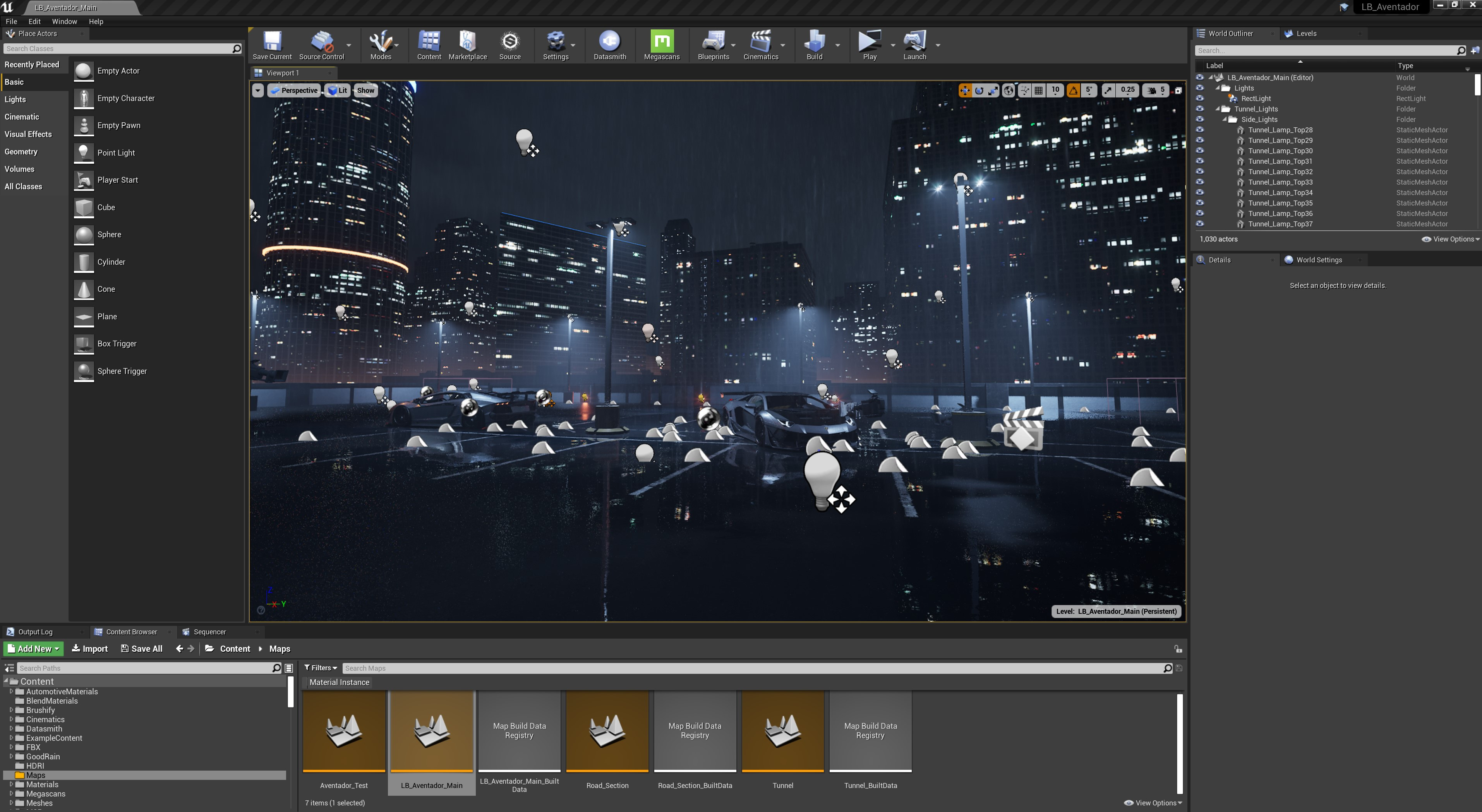
Task: Expand the Megascans folder in tree
Action: [12, 794]
